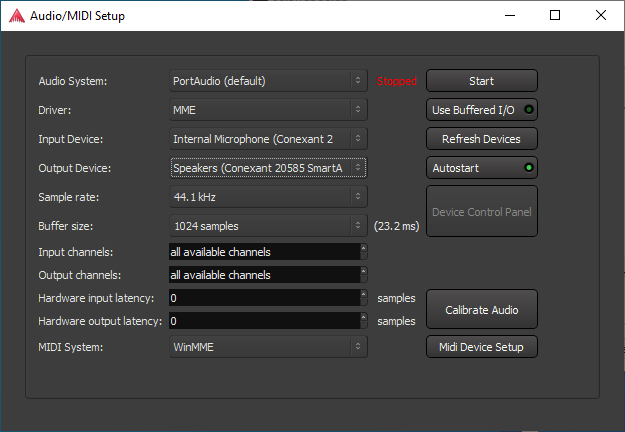Open Midi Device Setup
The height and width of the screenshot is (432, 625).
tap(482, 347)
